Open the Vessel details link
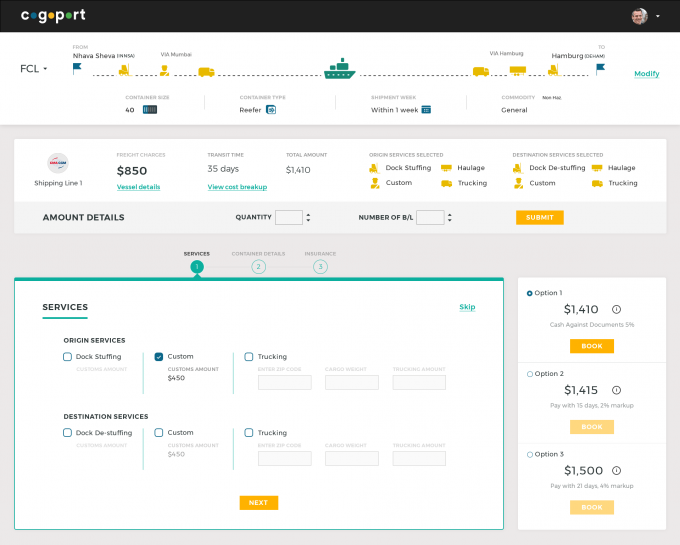This screenshot has width=680, height=545. point(138,187)
